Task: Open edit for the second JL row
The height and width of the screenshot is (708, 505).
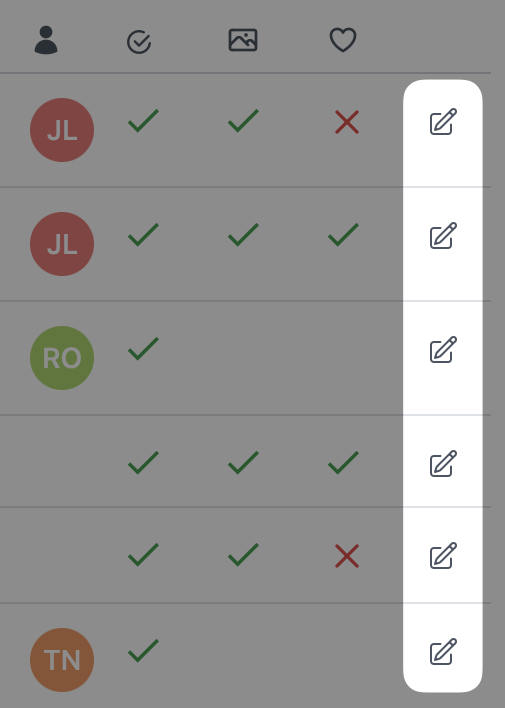Action: tap(443, 235)
